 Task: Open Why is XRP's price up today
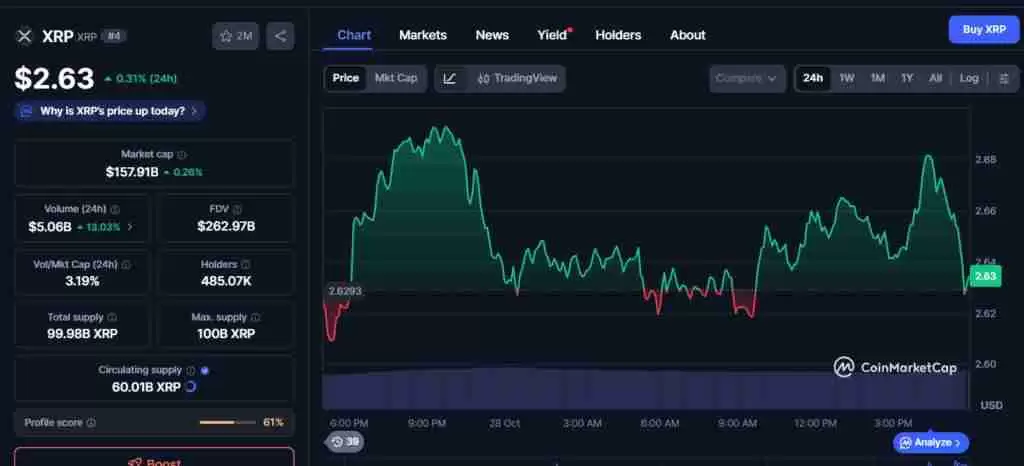(110, 111)
